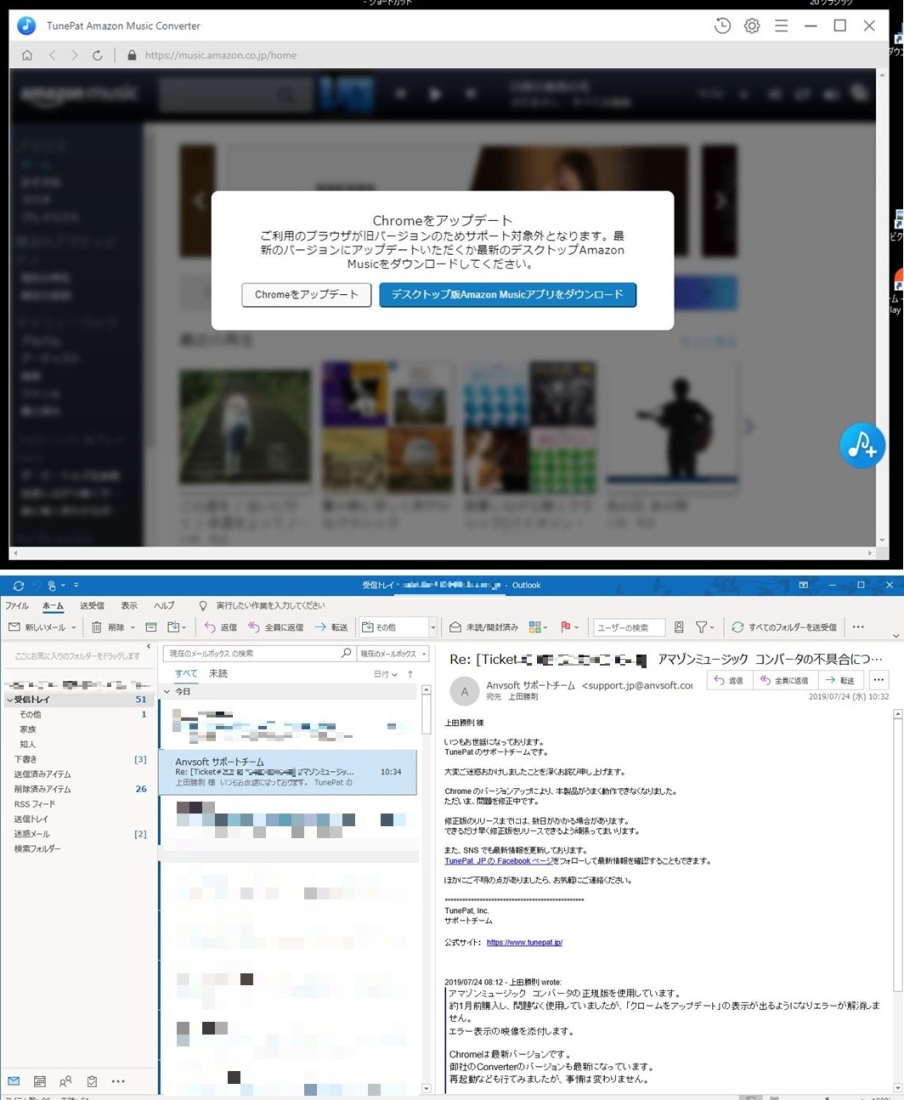Switch to the 表示 ribbon tab
Viewport: 904px width, 1100px height.
(129, 605)
